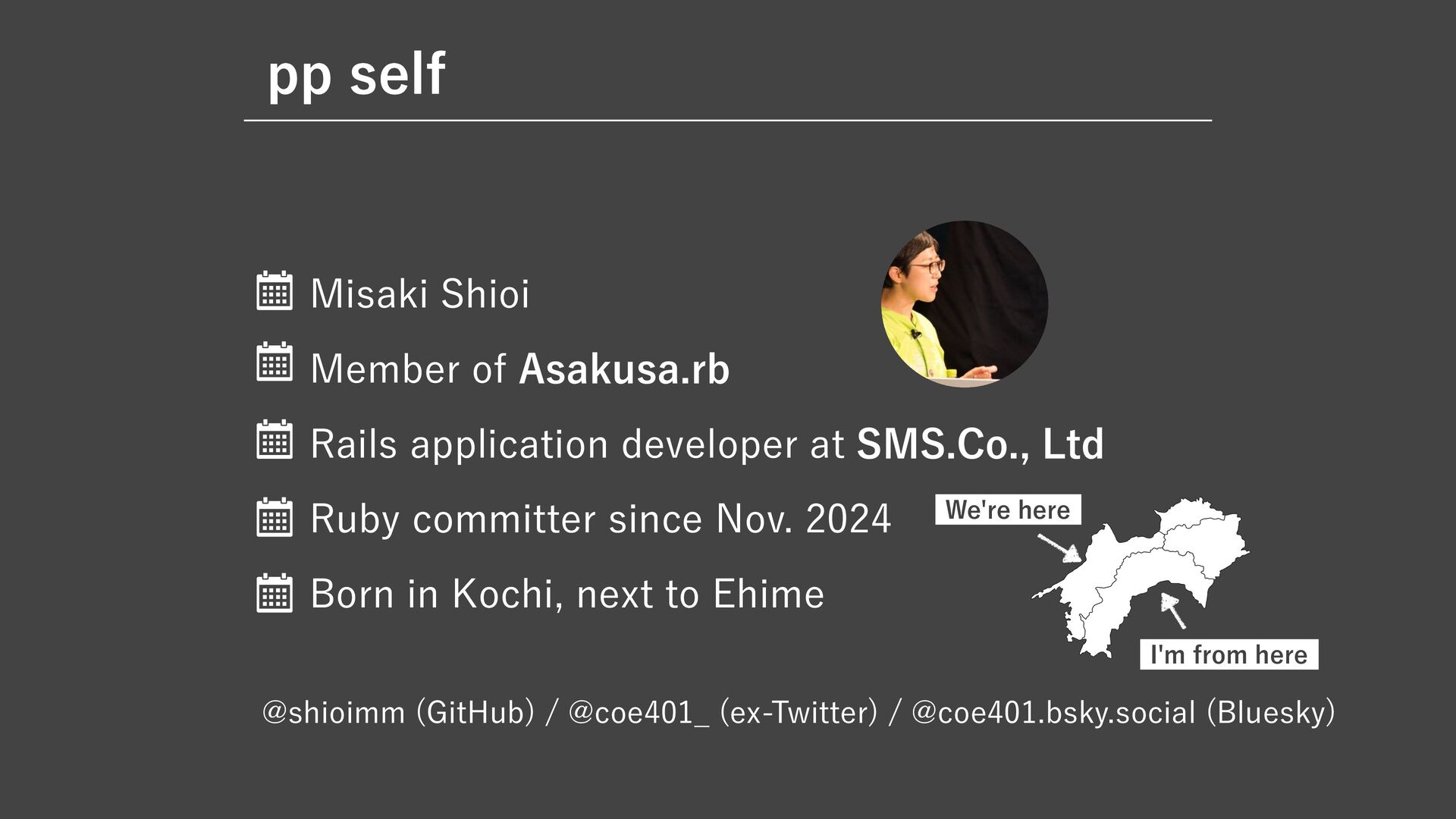Click the bold SMS.Co., Ltd text
The height and width of the screenshot is (819, 1456).
point(980,444)
